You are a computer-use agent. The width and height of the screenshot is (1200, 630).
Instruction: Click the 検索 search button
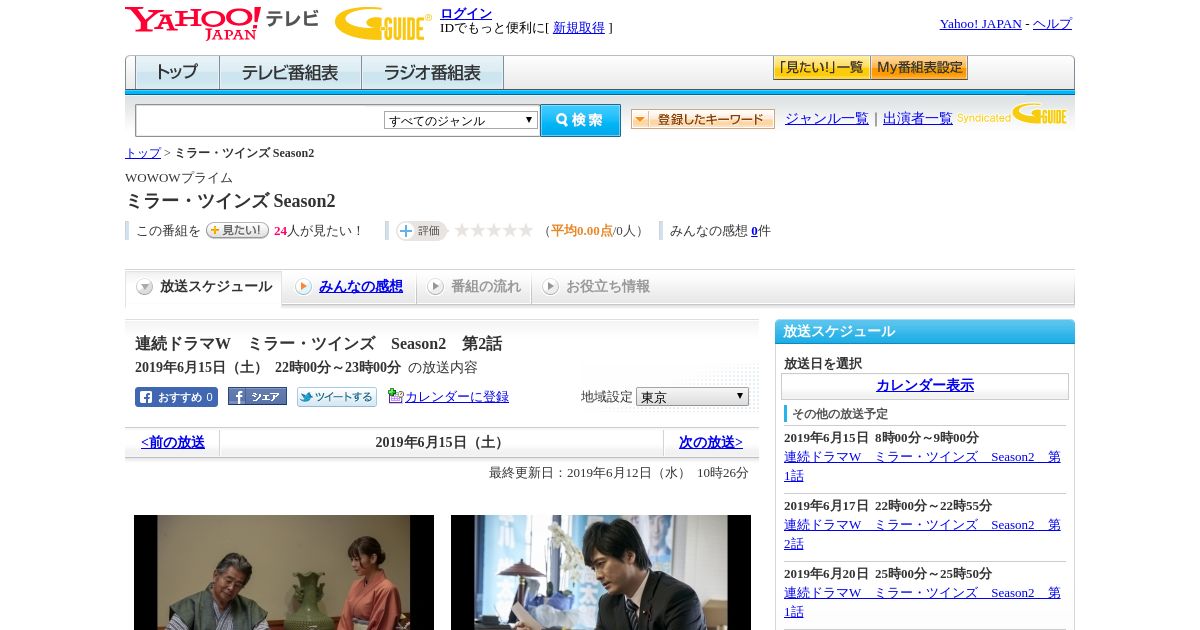[580, 120]
